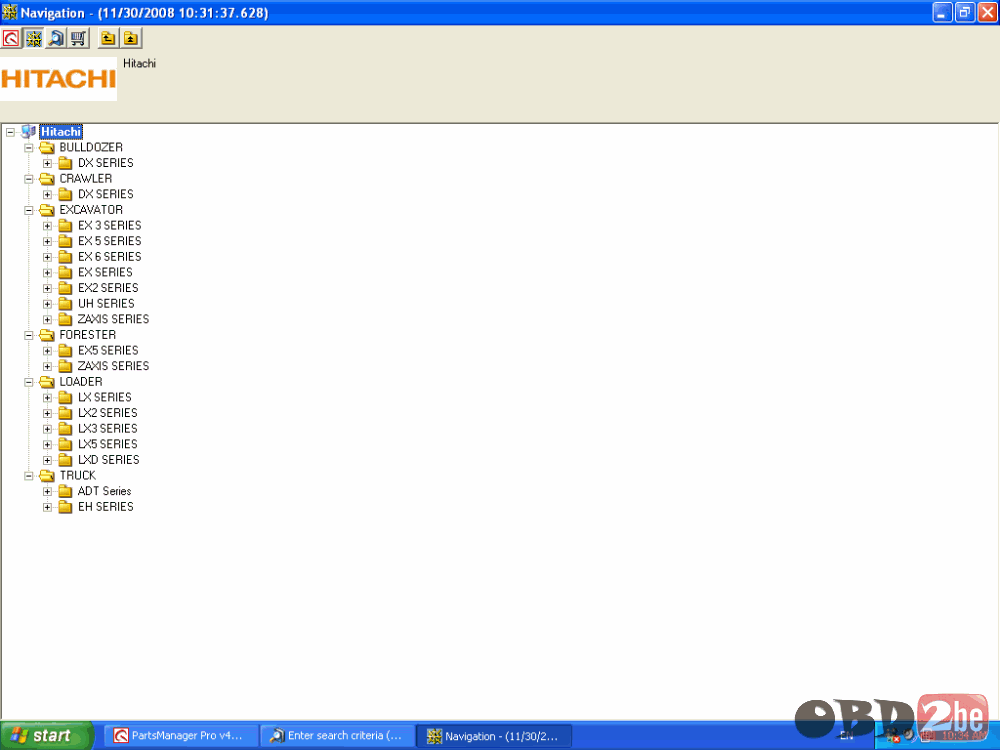Expand the EX2 SERIES node
Viewport: 1000px width, 750px height.
pyautogui.click(x=47, y=288)
